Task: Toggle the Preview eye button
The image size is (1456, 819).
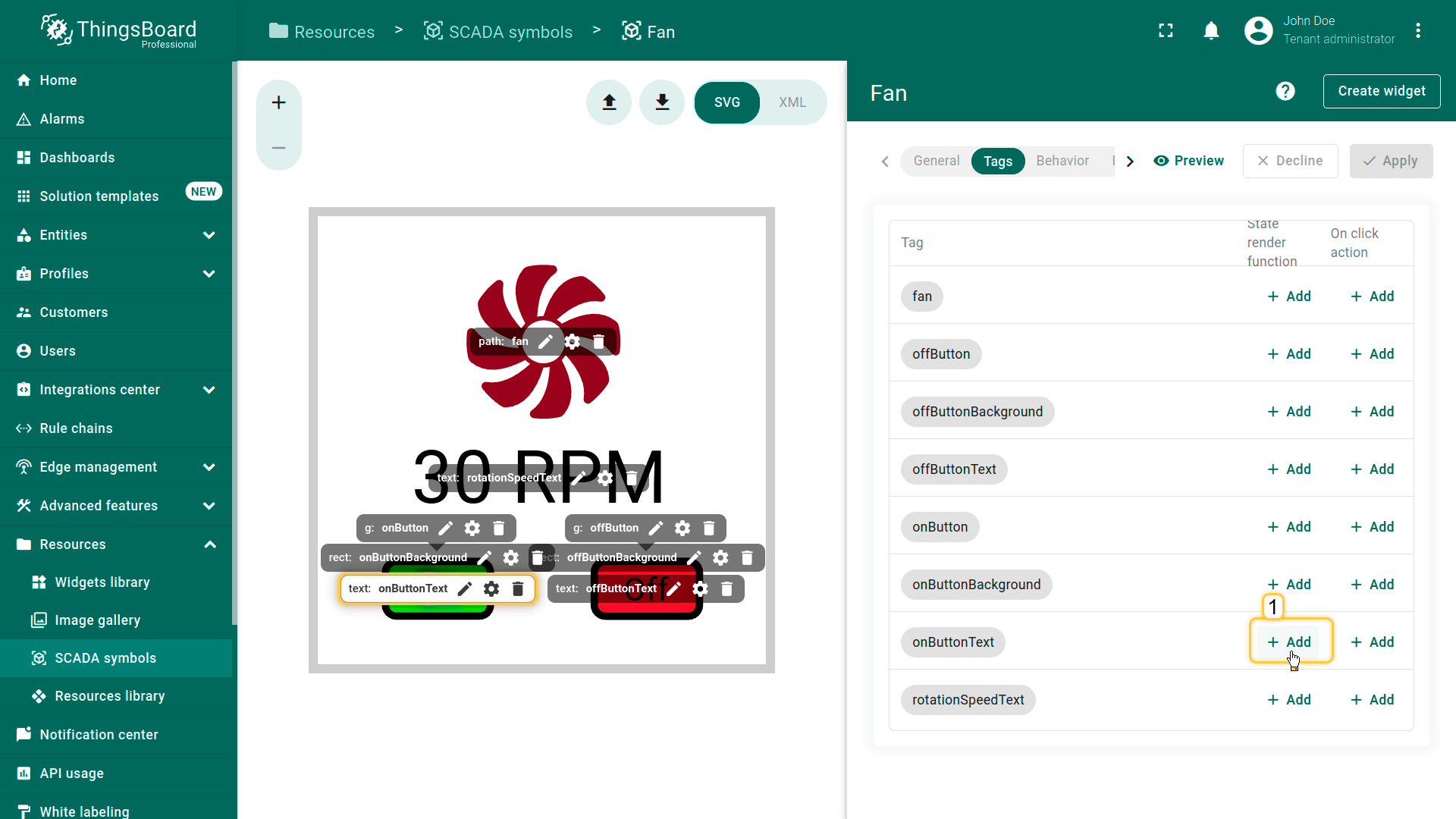Action: [1188, 161]
